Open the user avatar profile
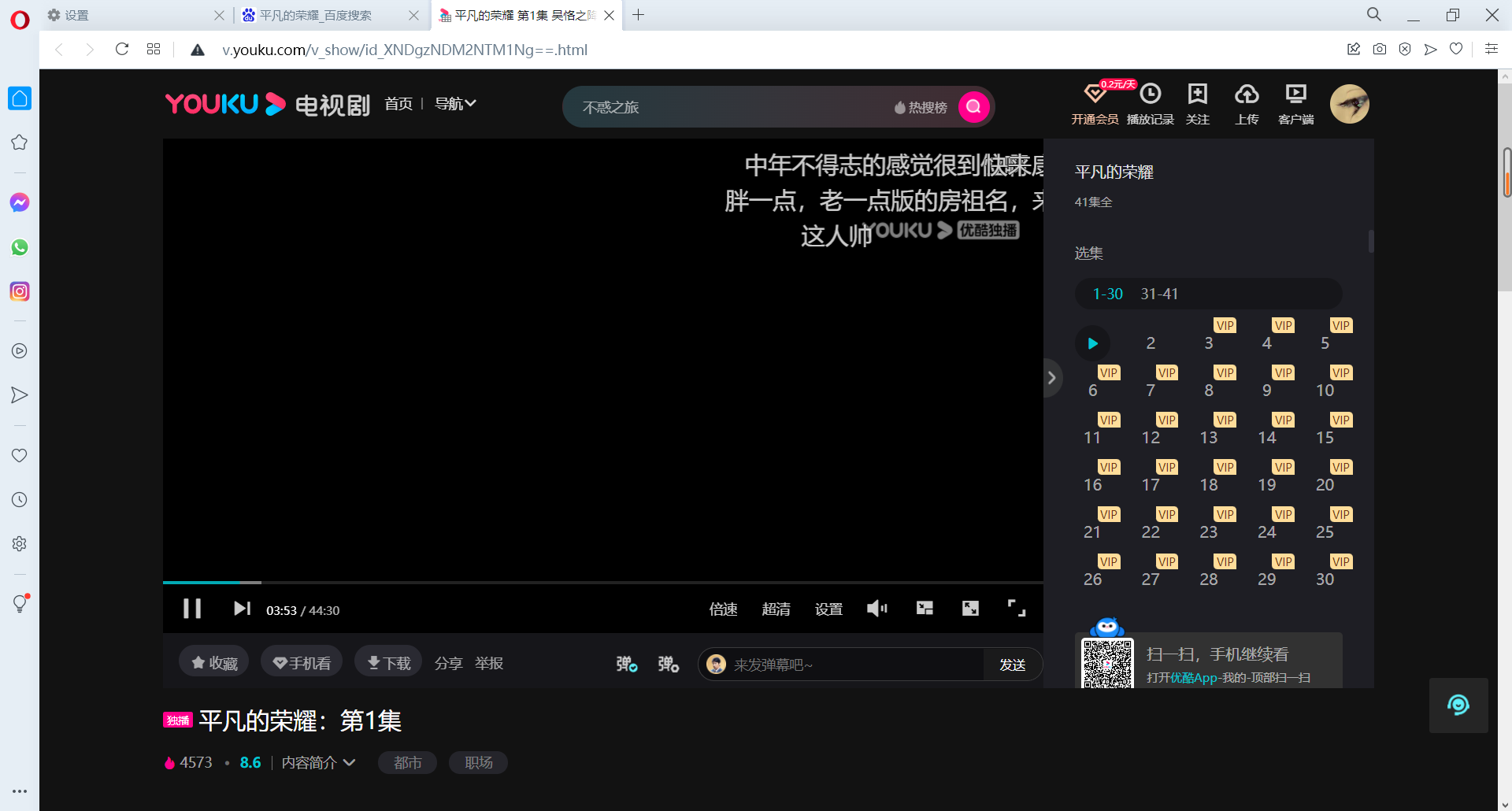Screen dimensions: 1512x811 coord(1350,104)
